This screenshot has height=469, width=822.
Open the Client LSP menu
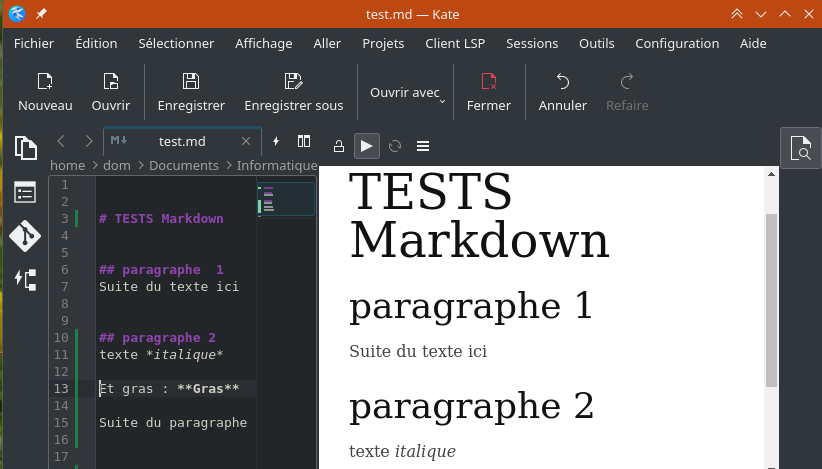pos(455,43)
